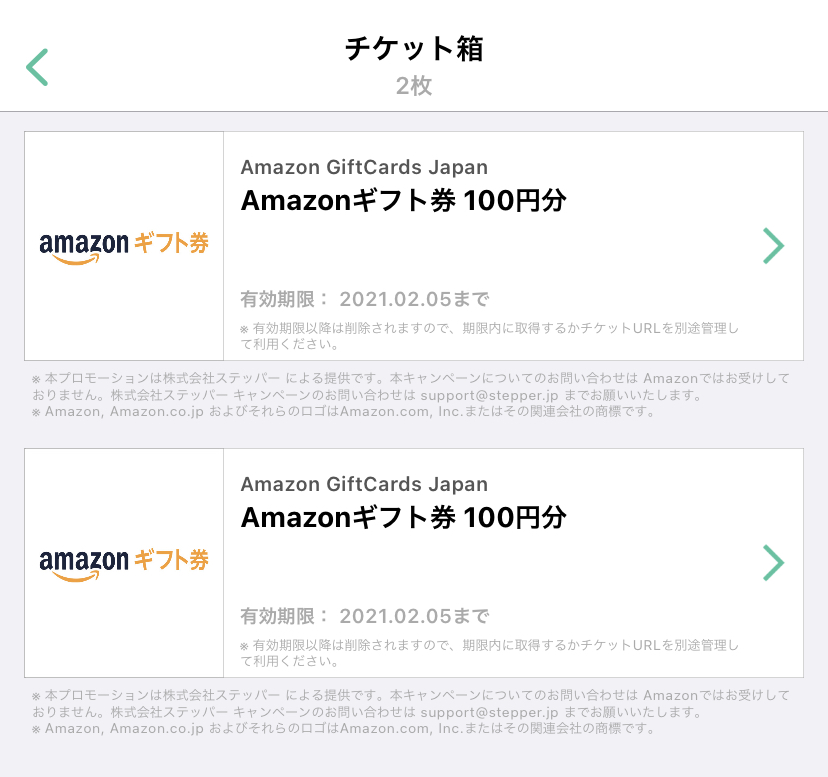Open the second ticket via its right chevron
This screenshot has width=828, height=777.
[773, 563]
